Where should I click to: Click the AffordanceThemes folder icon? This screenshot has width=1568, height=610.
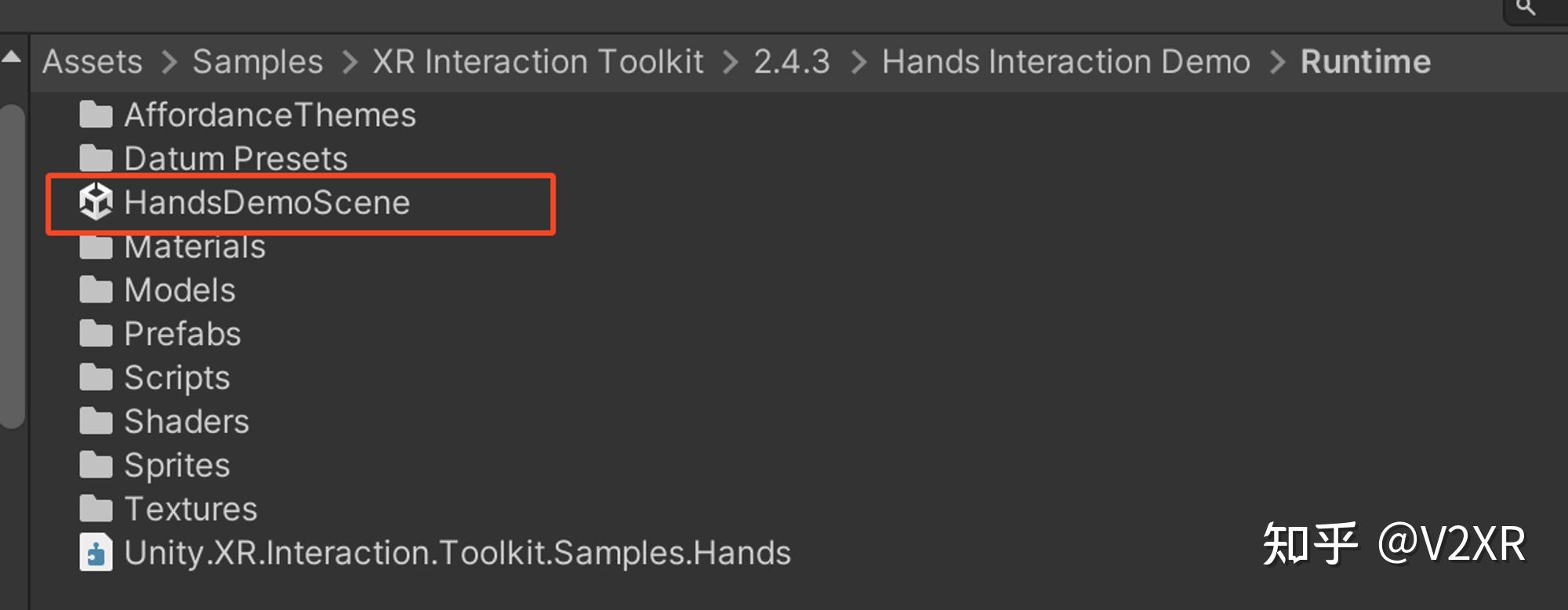pyautogui.click(x=96, y=115)
